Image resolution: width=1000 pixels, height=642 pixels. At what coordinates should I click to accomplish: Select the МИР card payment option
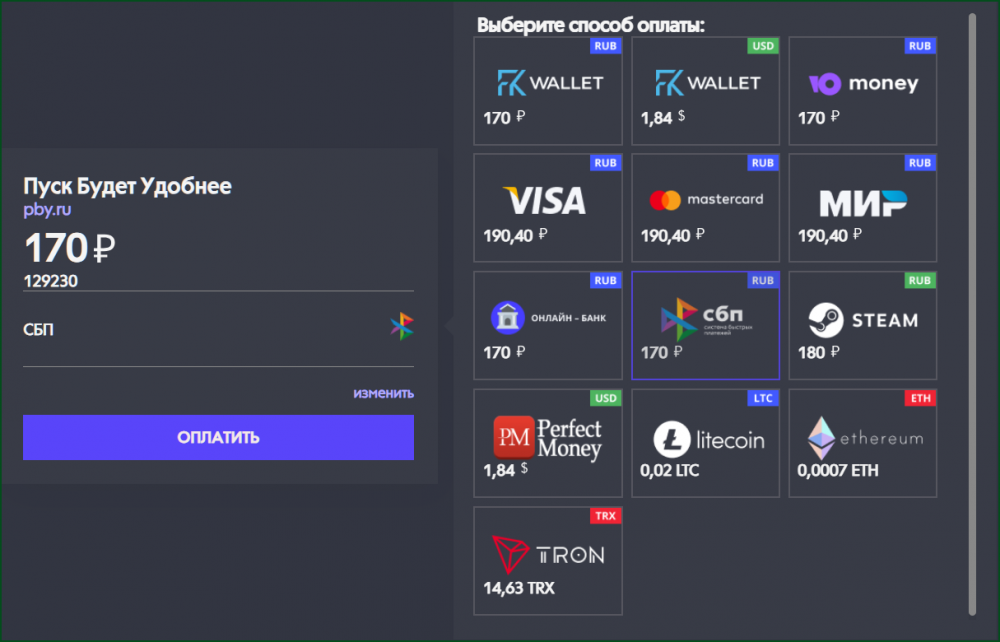click(863, 208)
